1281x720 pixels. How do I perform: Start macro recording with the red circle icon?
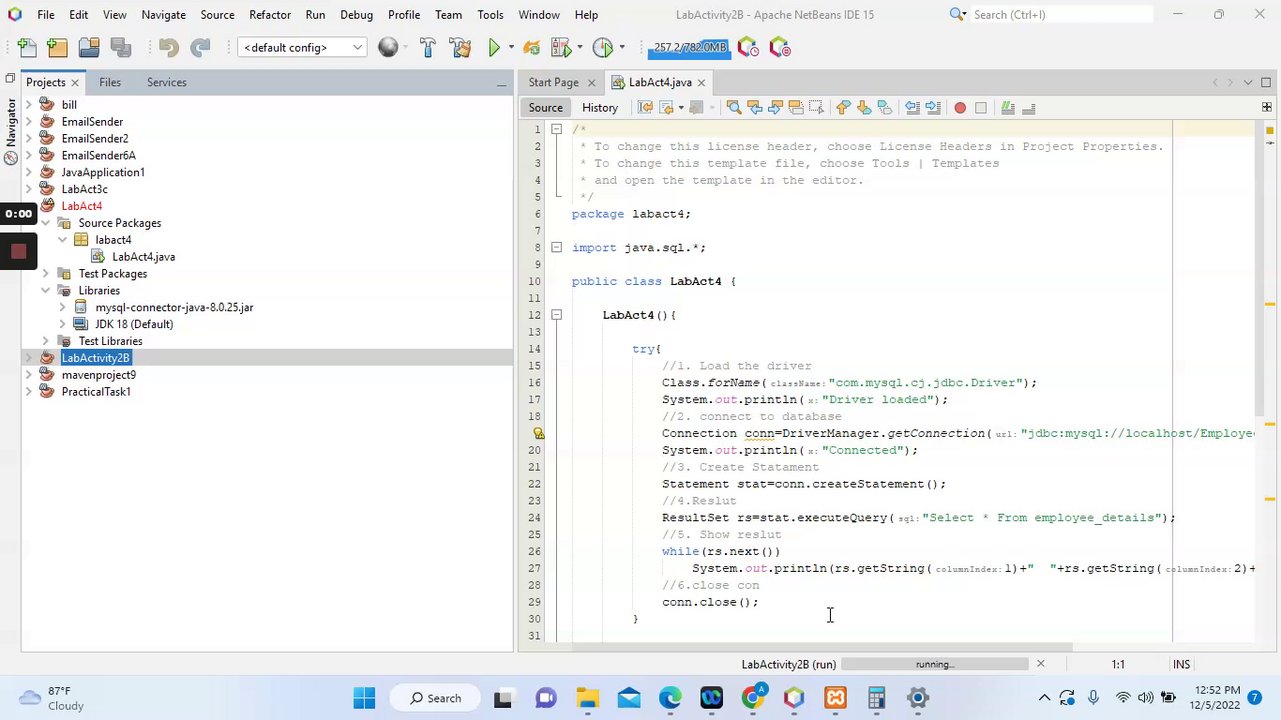[960, 108]
